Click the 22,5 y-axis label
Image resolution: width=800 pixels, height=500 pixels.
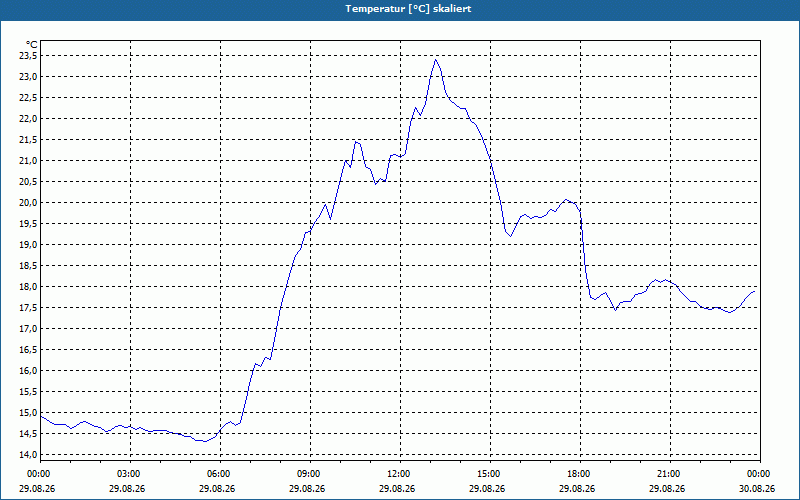(28, 97)
